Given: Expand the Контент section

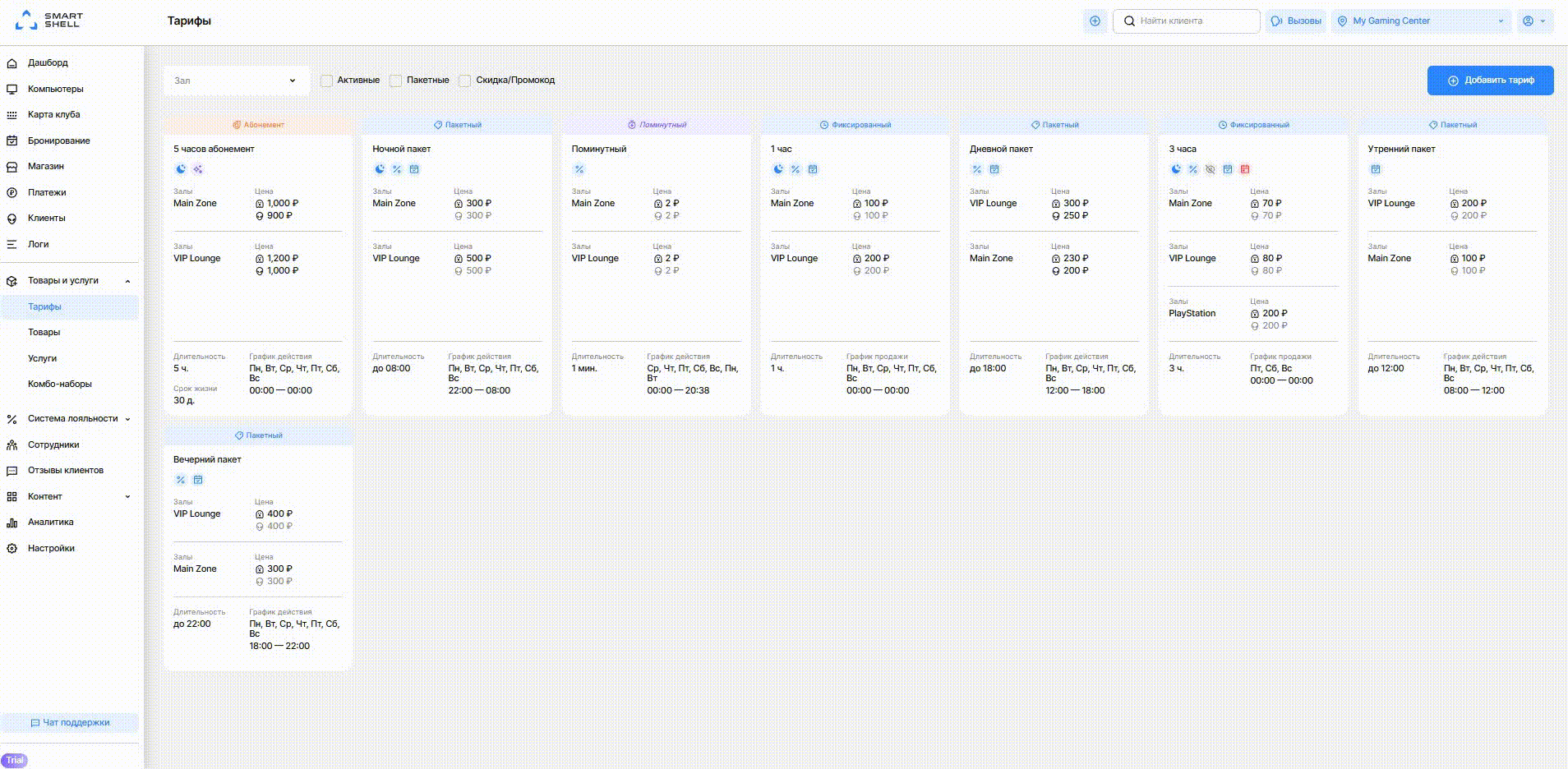Looking at the screenshot, I should pyautogui.click(x=69, y=496).
